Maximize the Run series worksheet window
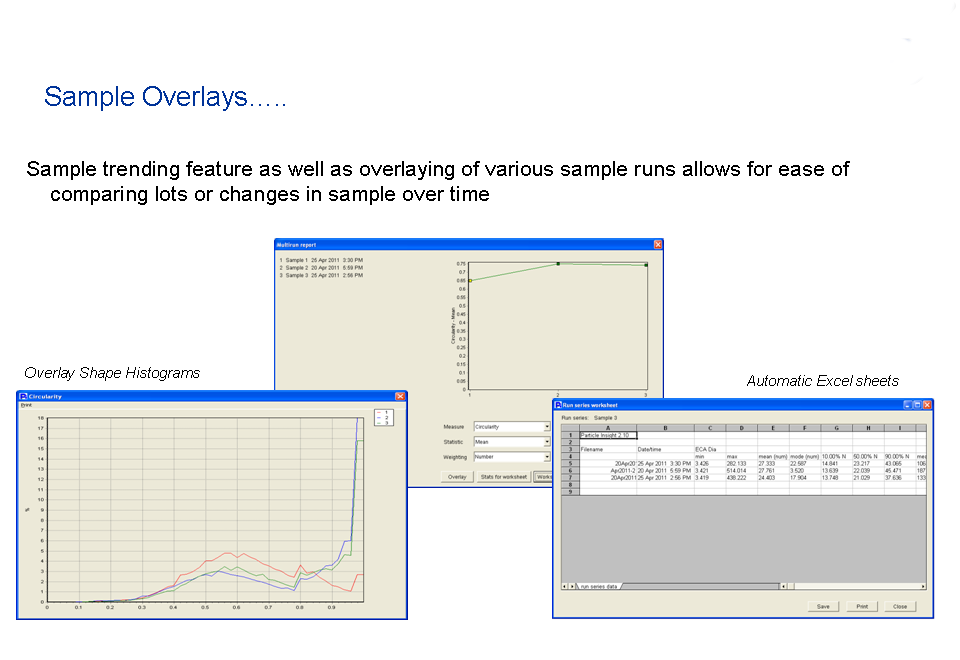This screenshot has height=660, width=960. coord(917,405)
